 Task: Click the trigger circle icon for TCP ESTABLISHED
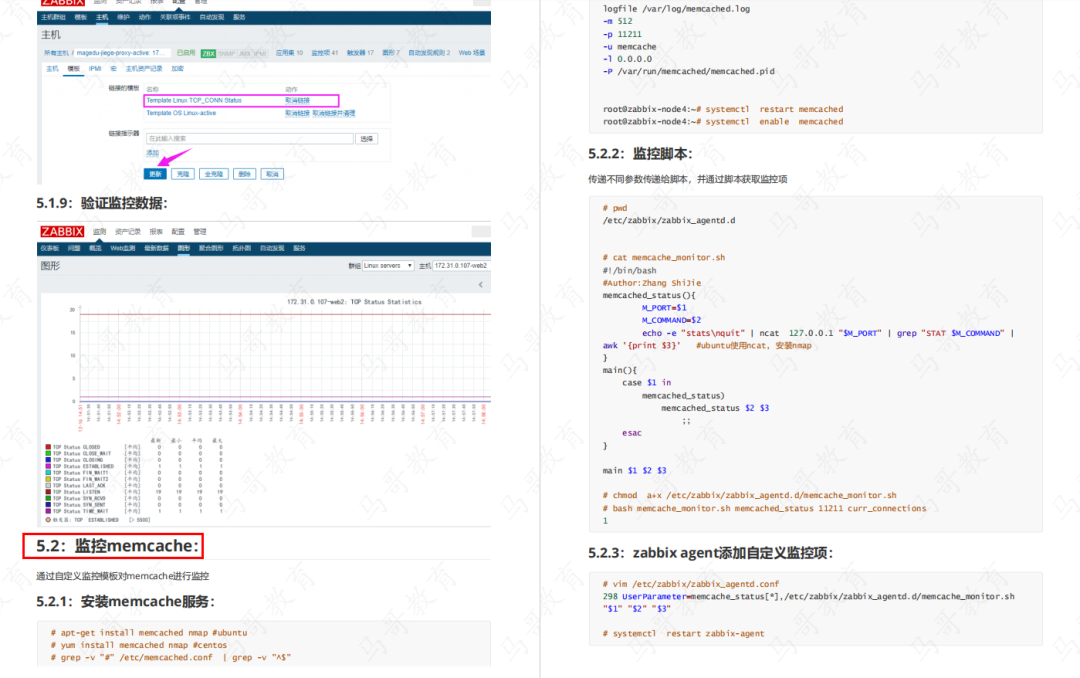pos(48,520)
